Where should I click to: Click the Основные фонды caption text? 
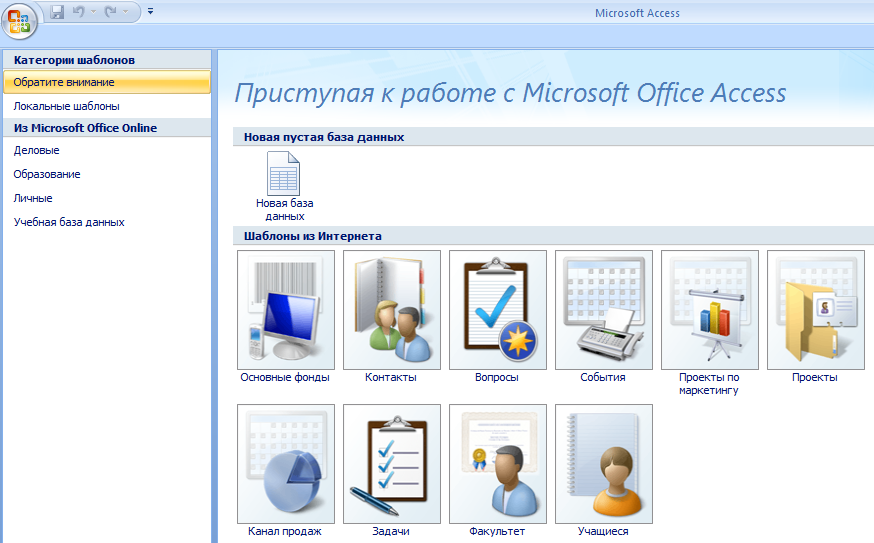point(285,377)
